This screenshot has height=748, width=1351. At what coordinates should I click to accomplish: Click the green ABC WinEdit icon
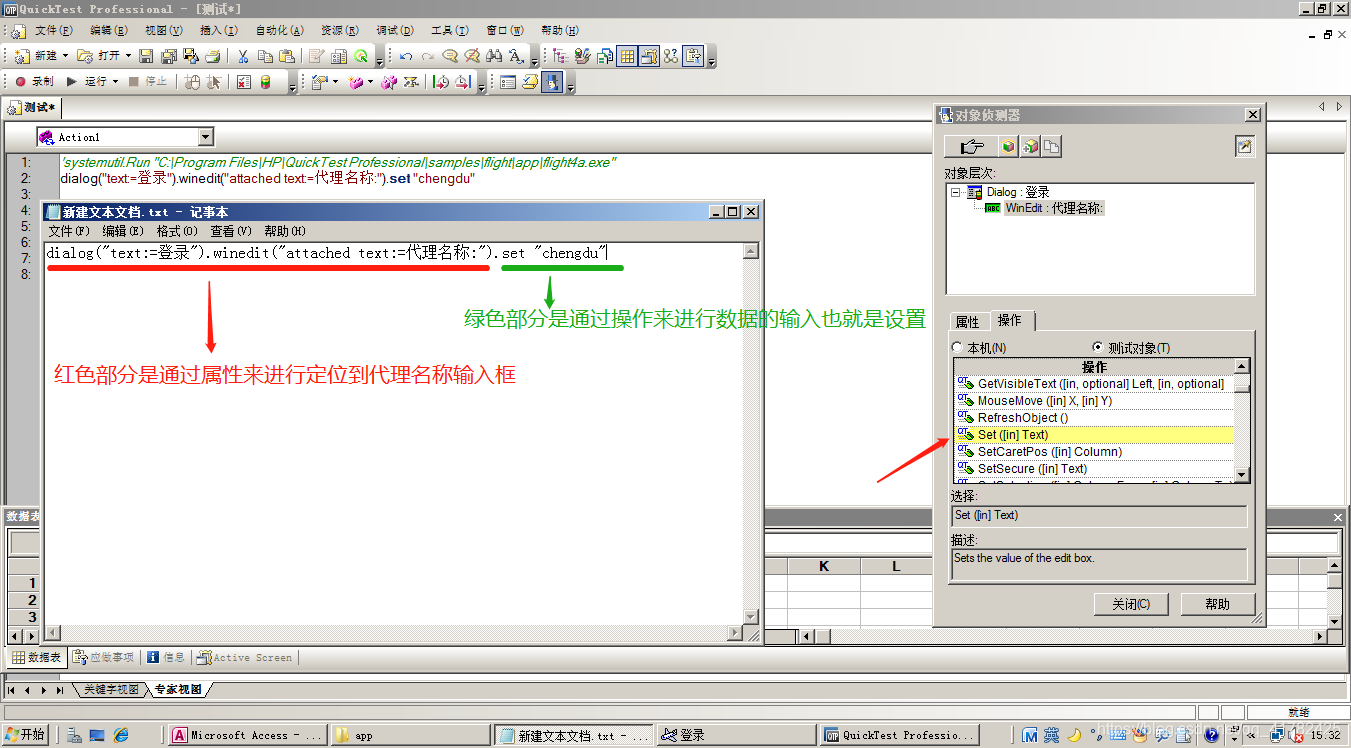click(x=992, y=208)
